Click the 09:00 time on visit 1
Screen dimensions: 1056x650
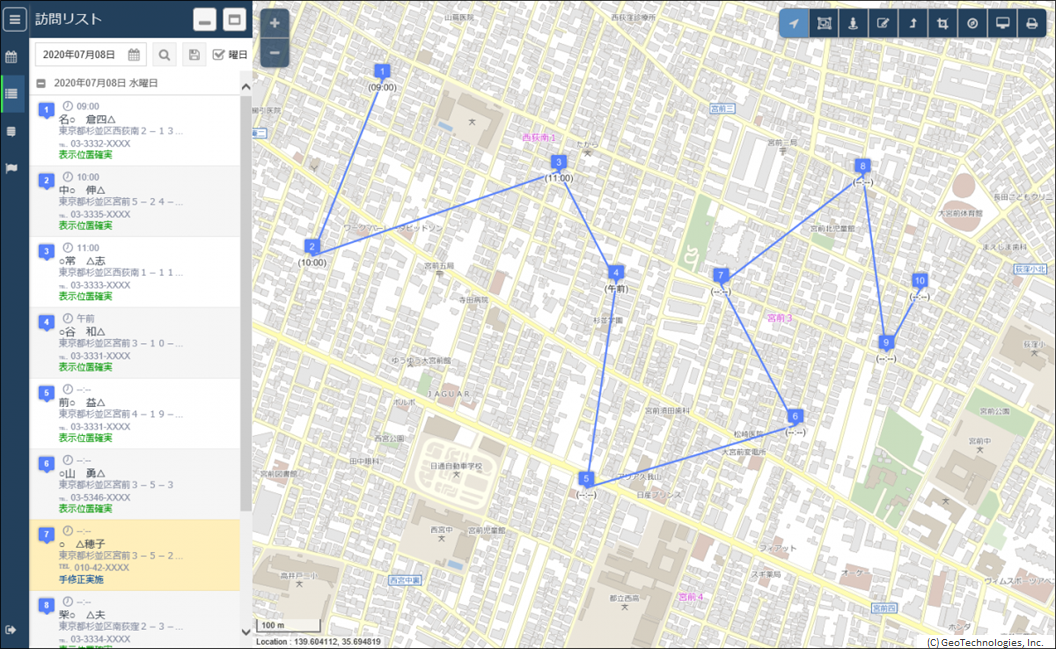click(88, 106)
